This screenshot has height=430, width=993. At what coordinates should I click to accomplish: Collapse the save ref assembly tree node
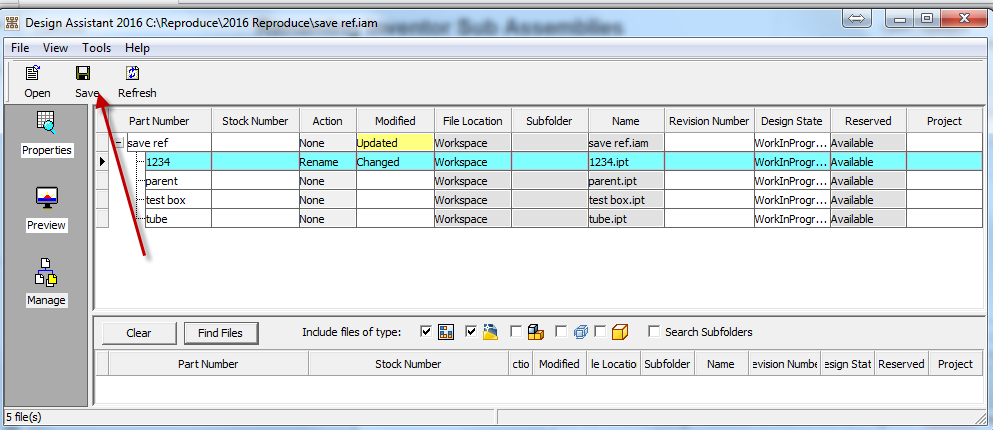click(120, 143)
